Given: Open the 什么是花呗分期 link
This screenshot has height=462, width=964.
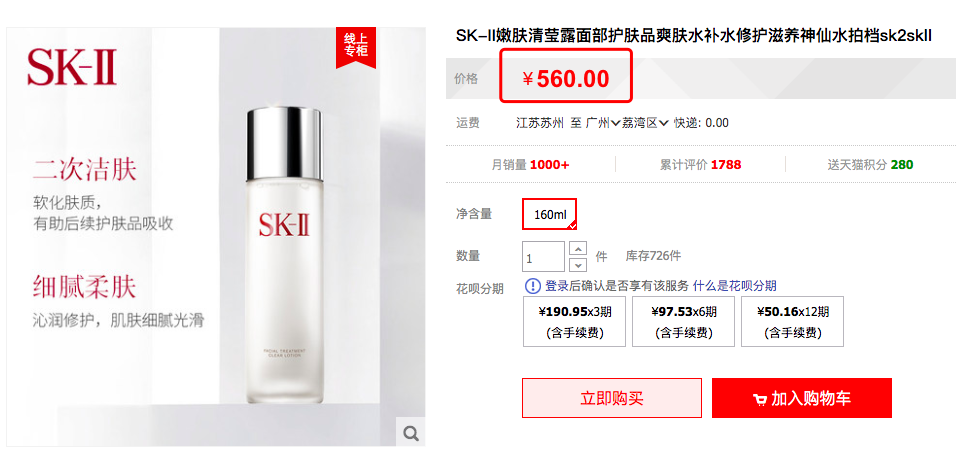Looking at the screenshot, I should (735, 286).
